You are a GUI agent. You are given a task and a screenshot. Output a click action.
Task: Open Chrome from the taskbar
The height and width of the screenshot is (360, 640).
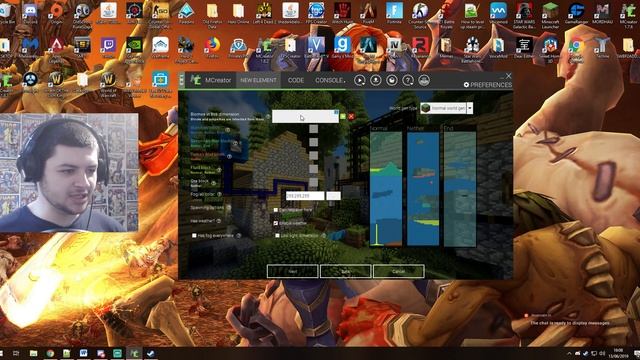tap(50, 353)
